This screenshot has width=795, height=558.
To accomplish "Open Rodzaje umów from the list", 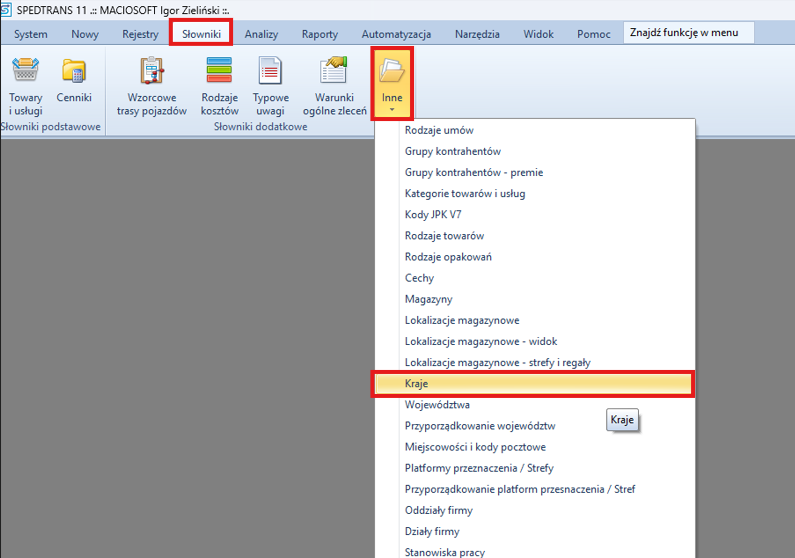I will point(439,130).
